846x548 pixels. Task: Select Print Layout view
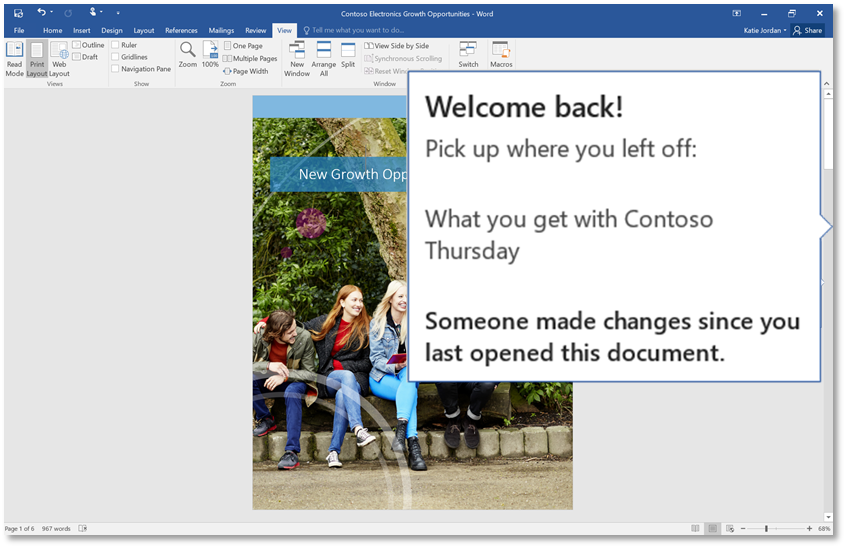tap(37, 59)
